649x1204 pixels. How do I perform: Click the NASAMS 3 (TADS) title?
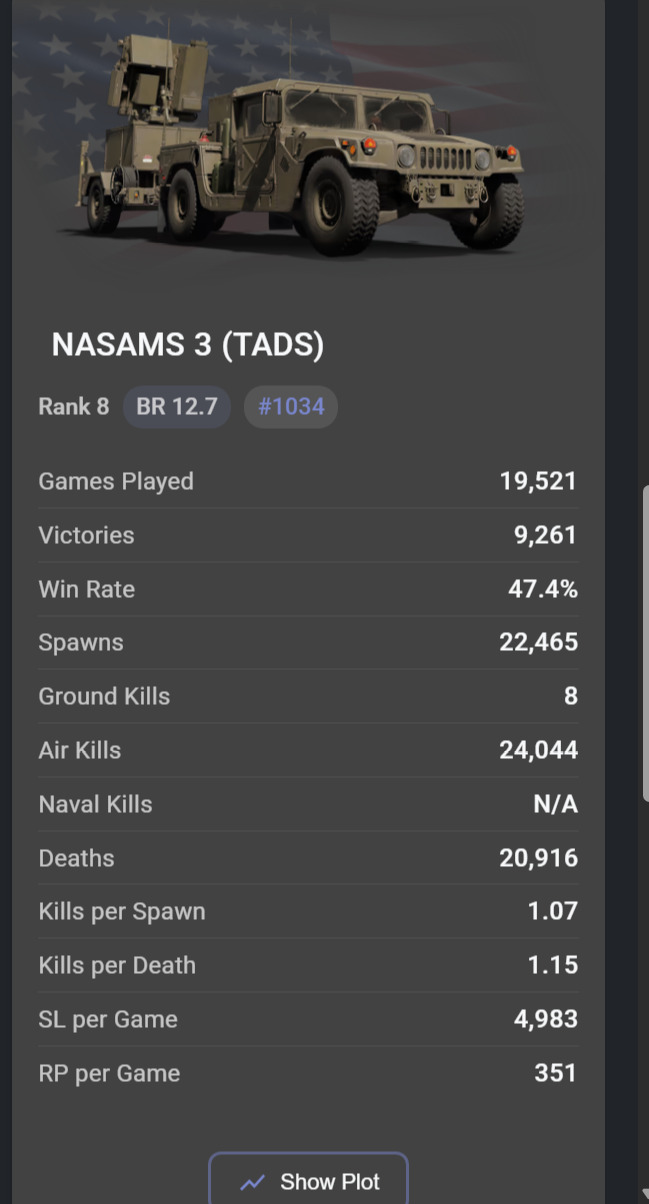[x=188, y=345]
